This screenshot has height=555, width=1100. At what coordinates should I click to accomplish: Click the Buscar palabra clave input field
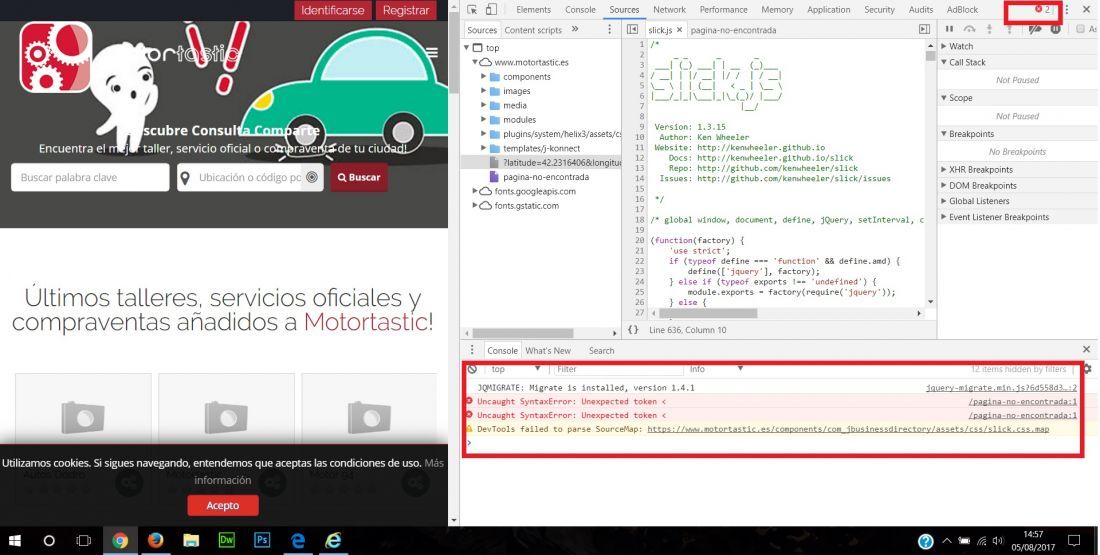(90, 178)
